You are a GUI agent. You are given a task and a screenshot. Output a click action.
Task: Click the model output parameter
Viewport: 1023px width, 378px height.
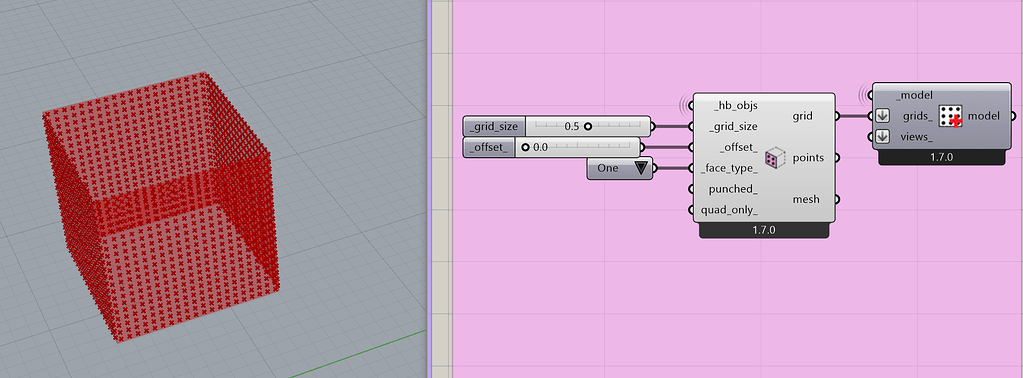point(984,116)
